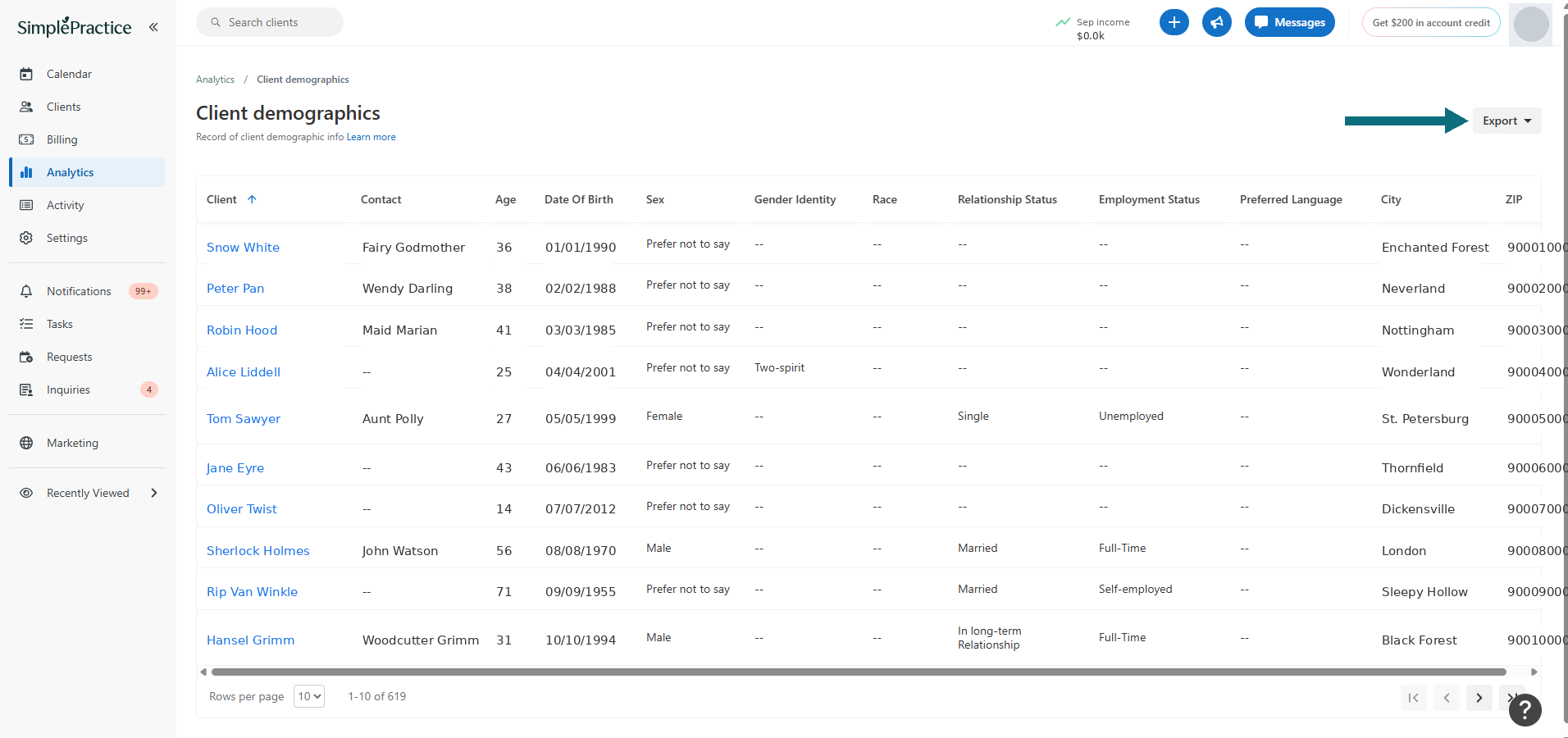
Task: Go to previous page of results
Action: tap(1447, 698)
